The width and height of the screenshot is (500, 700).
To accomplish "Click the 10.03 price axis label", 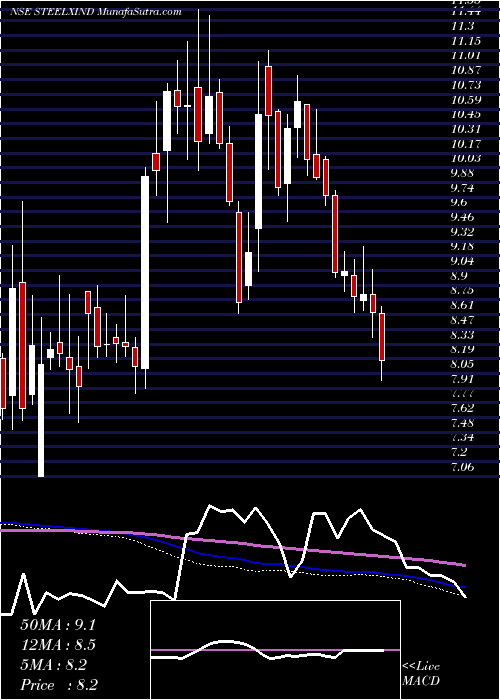I will tap(466, 158).
